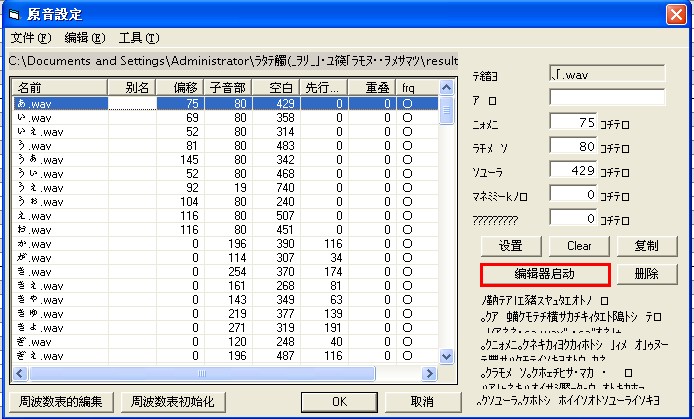Viewport: 694px width, 419px height.
Task: Click the 复制 button
Action: (647, 246)
